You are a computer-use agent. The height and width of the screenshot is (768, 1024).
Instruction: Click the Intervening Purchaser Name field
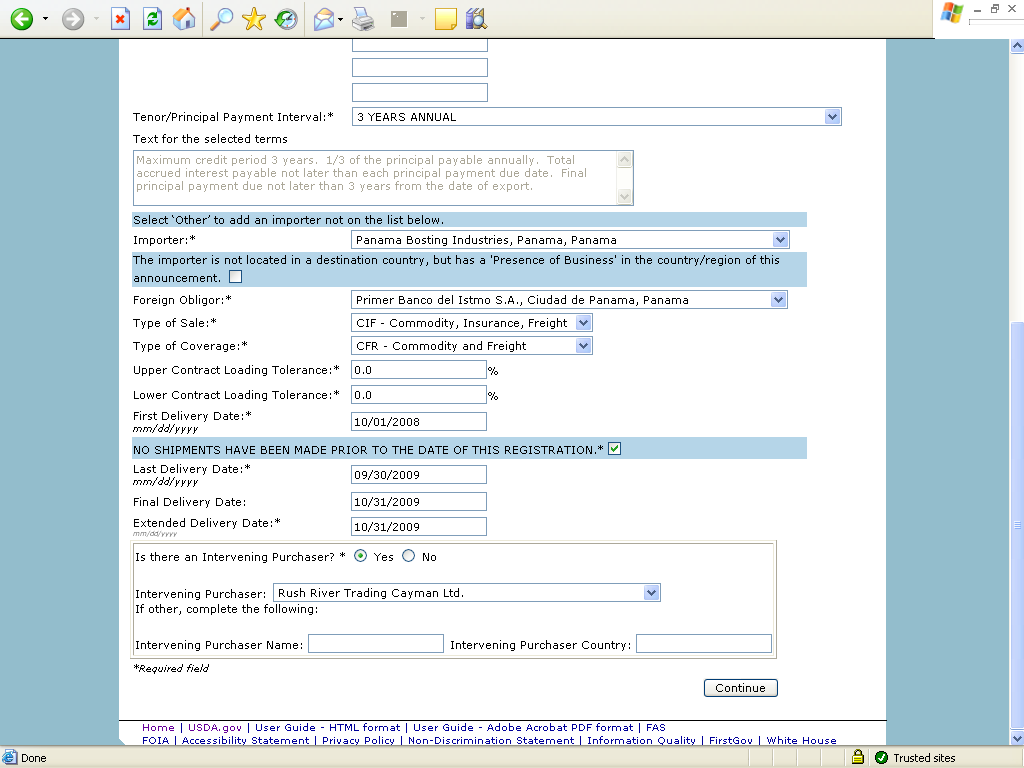pos(376,644)
